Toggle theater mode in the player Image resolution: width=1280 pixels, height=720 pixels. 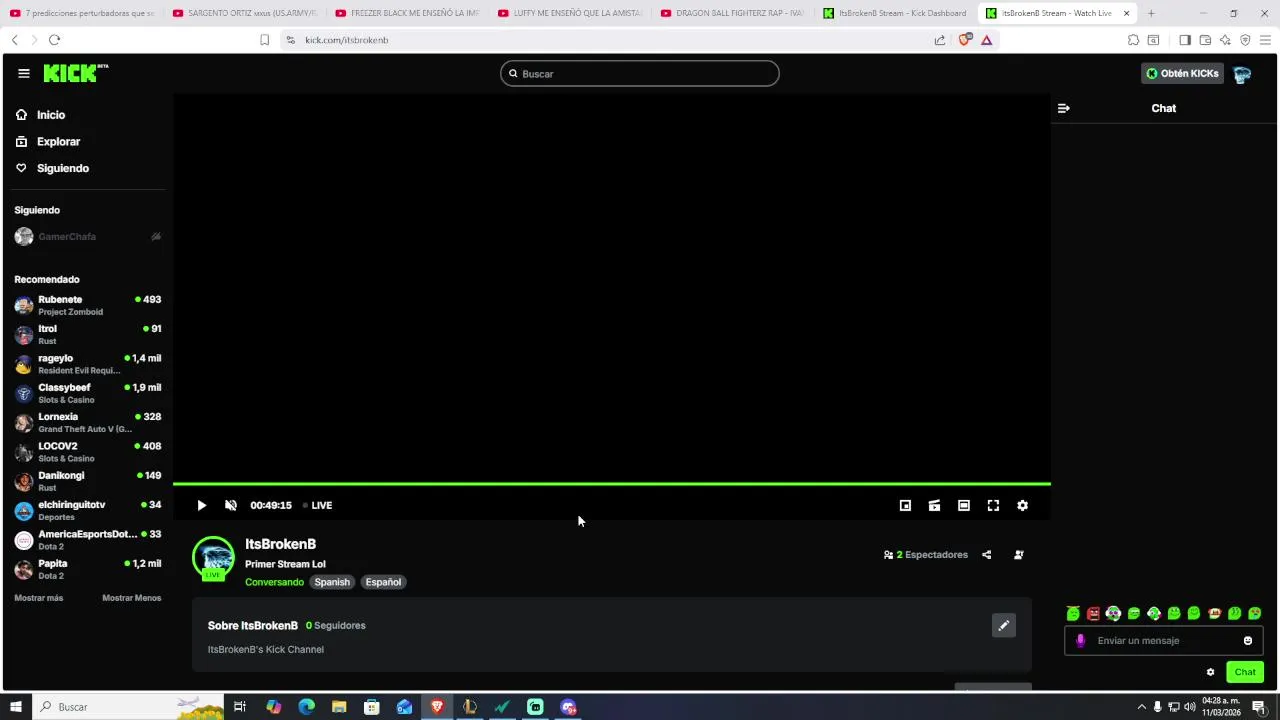click(x=963, y=505)
